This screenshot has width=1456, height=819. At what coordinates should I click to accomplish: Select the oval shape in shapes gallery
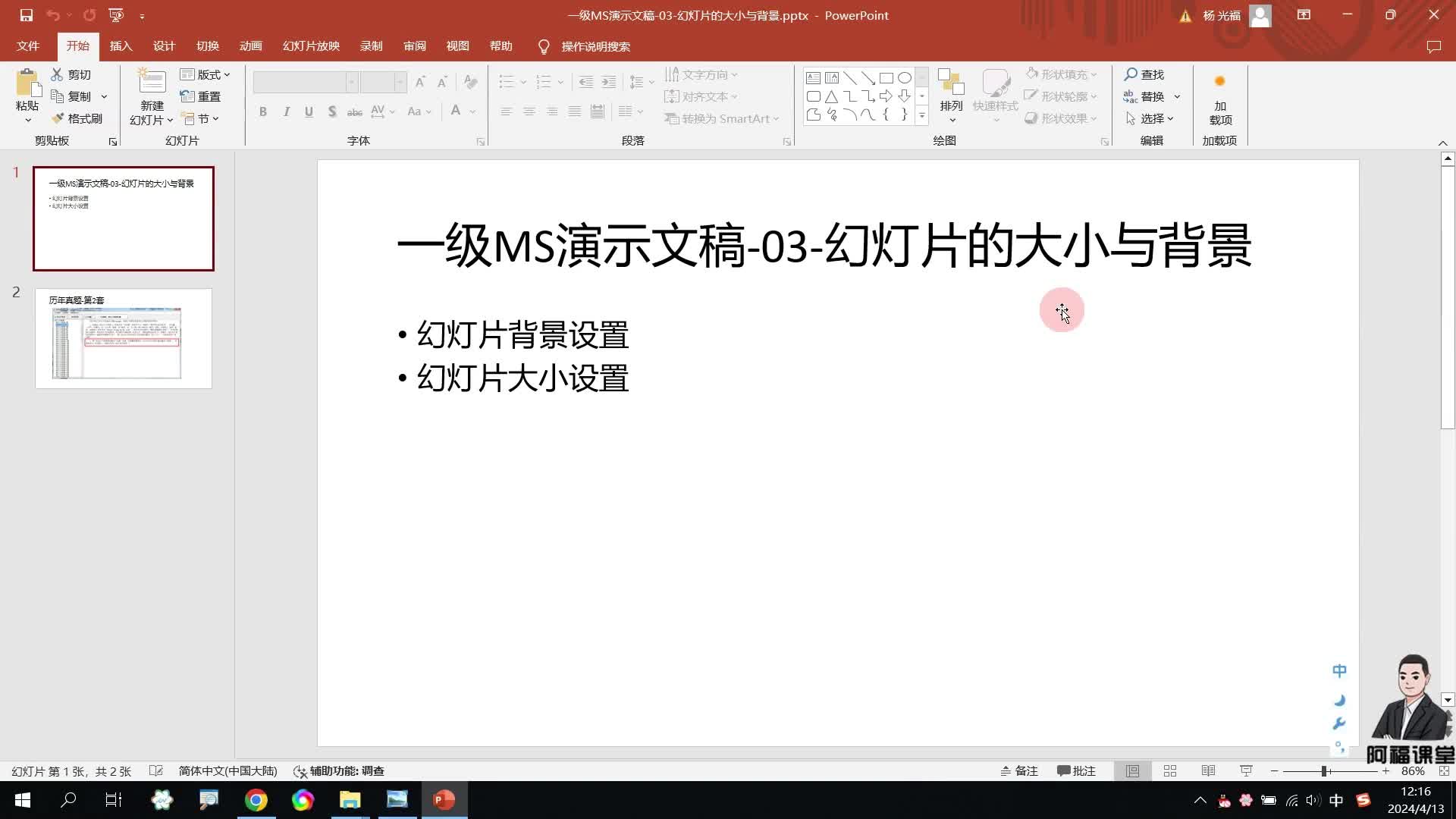(x=904, y=77)
